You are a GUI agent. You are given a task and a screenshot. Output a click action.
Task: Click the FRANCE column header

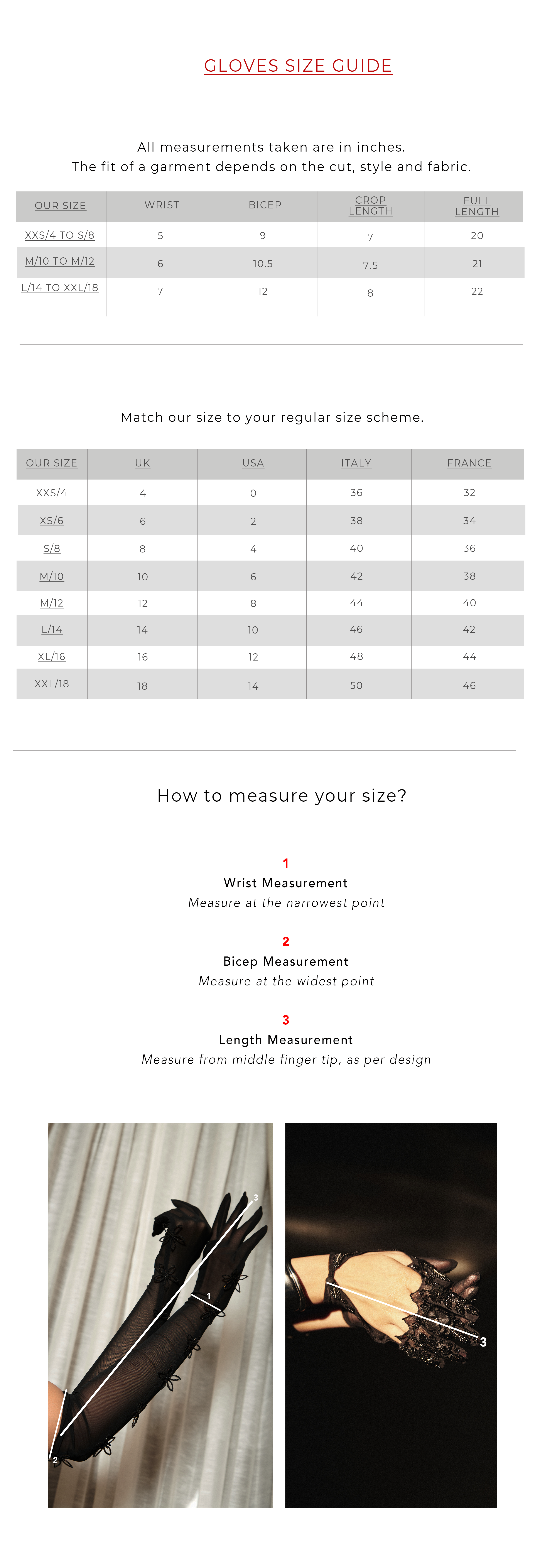point(469,463)
